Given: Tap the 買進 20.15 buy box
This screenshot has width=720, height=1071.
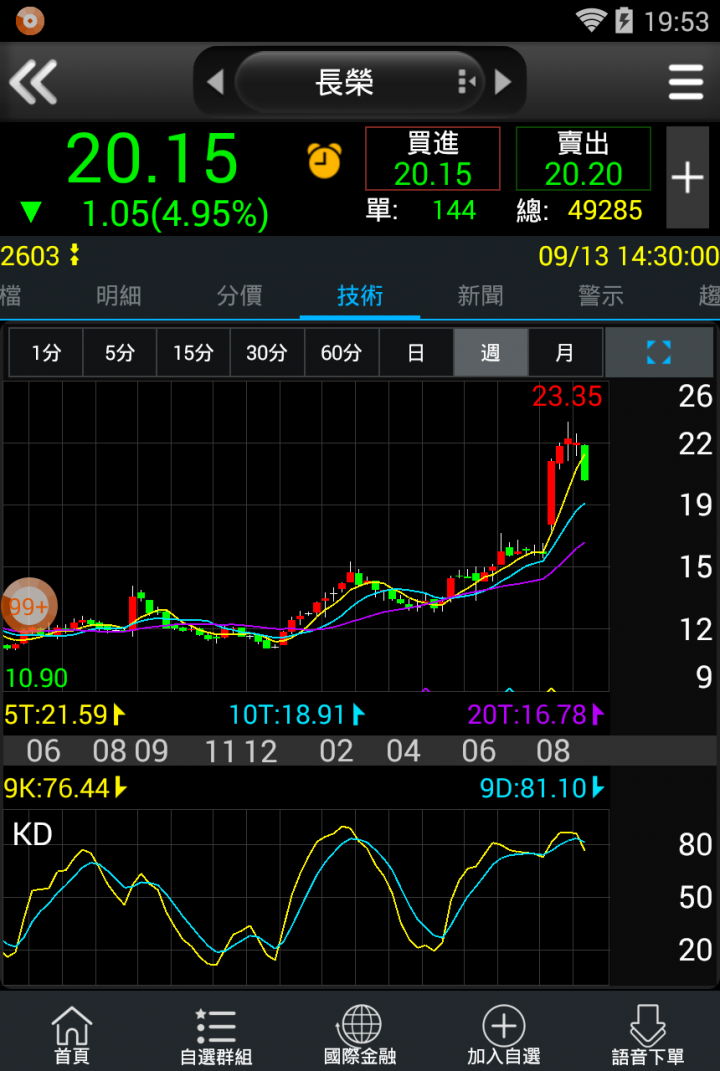Looking at the screenshot, I should click(433, 158).
